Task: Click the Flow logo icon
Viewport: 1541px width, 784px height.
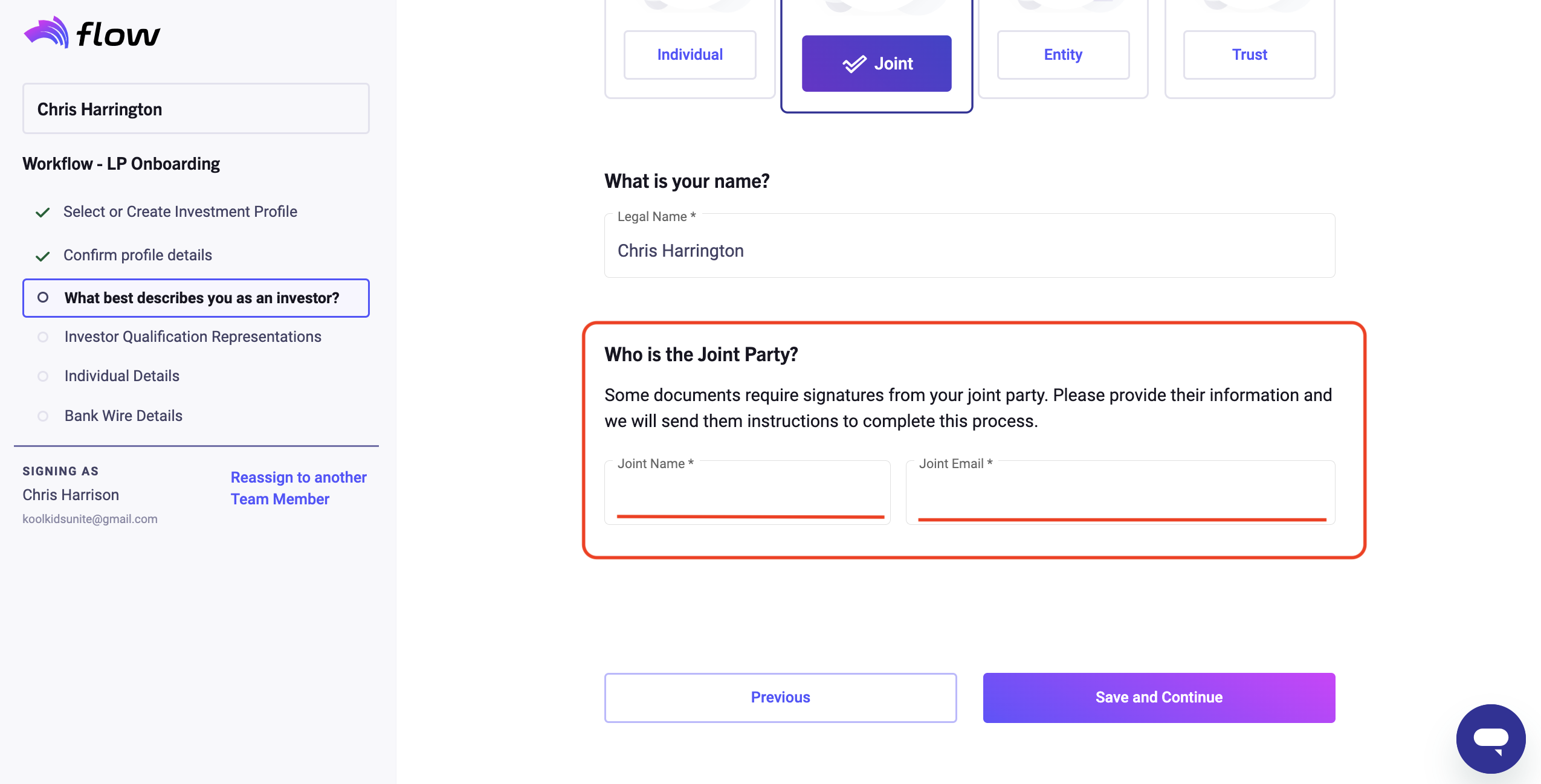Action: [x=46, y=32]
